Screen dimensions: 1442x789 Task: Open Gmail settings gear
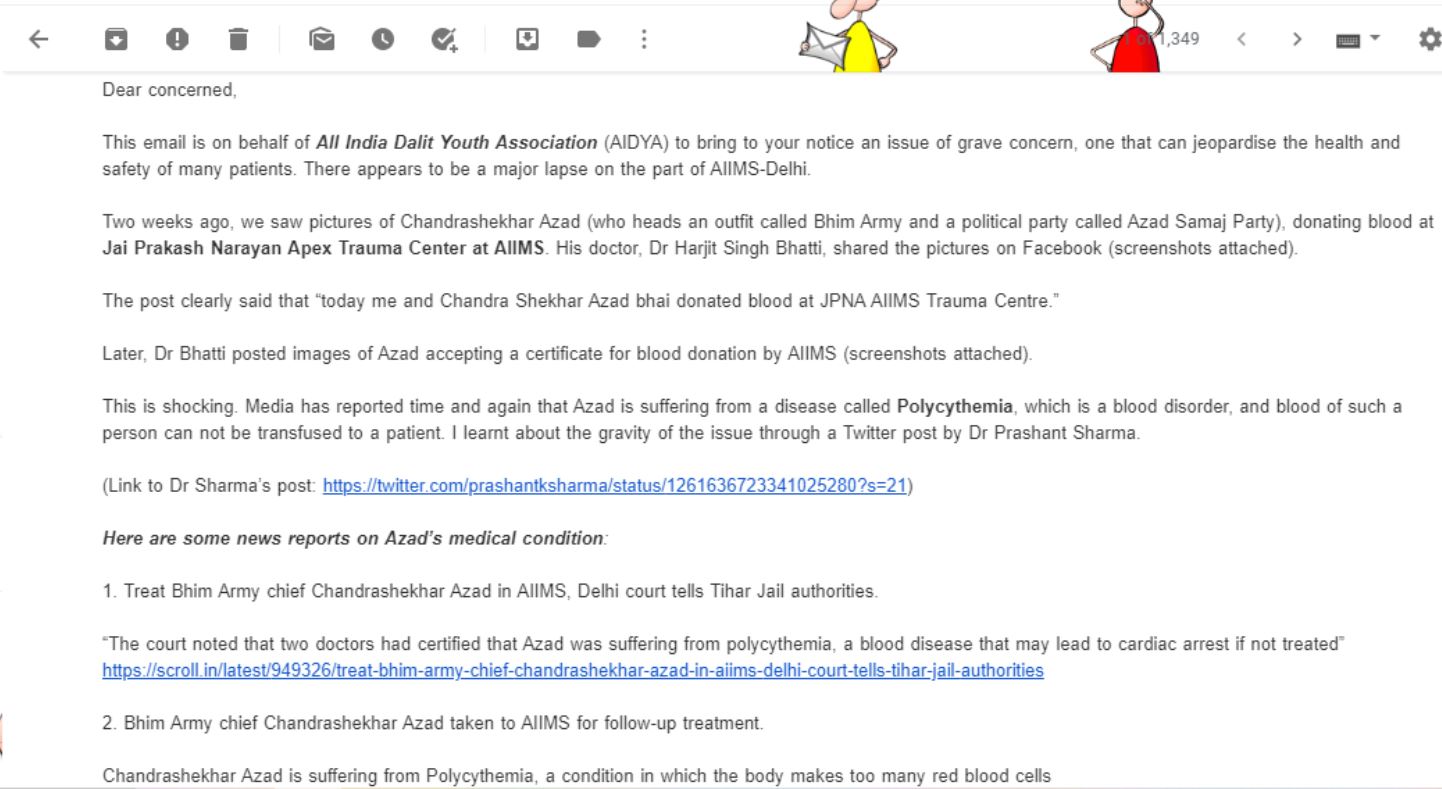click(1429, 39)
